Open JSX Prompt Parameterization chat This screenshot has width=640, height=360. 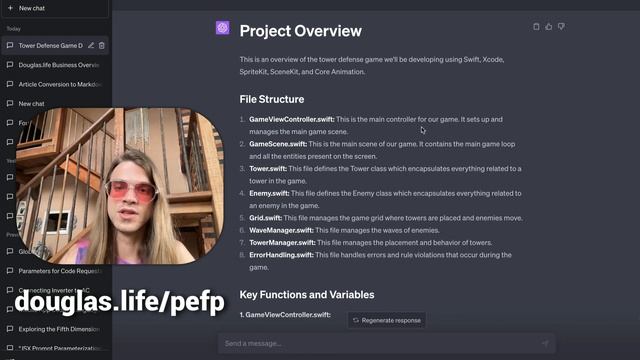[56, 348]
